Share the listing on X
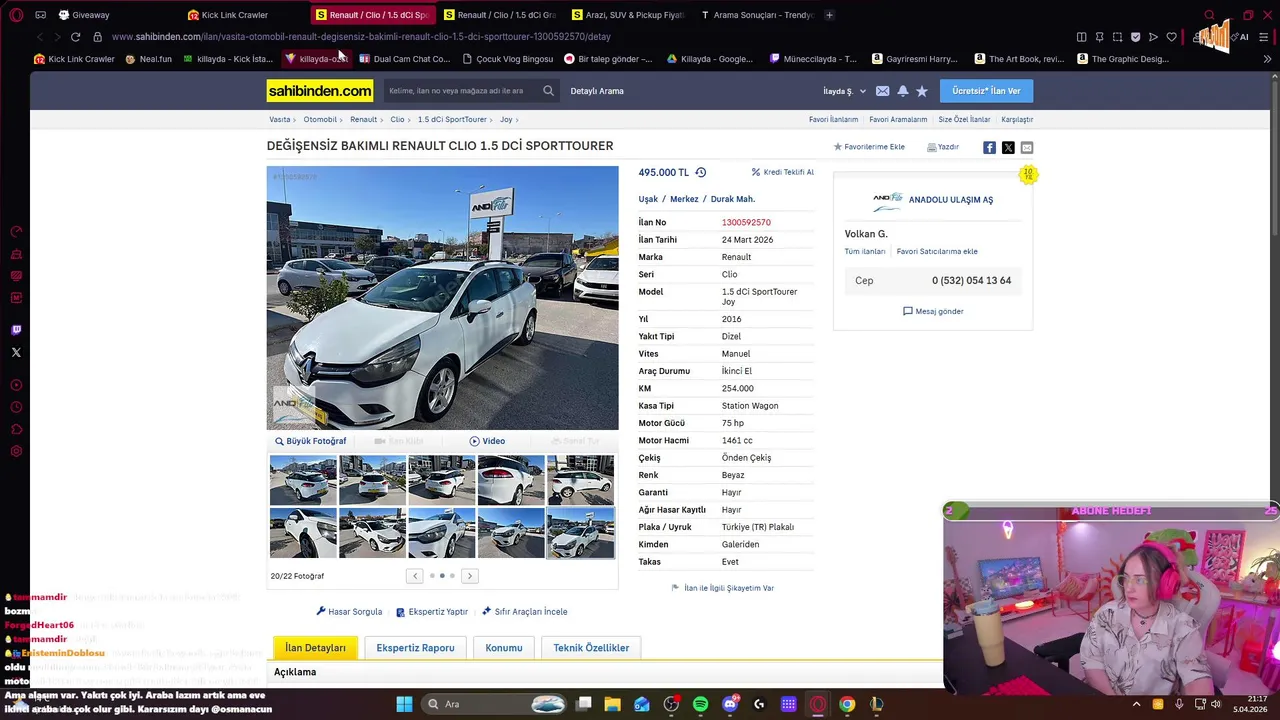 [x=1008, y=147]
